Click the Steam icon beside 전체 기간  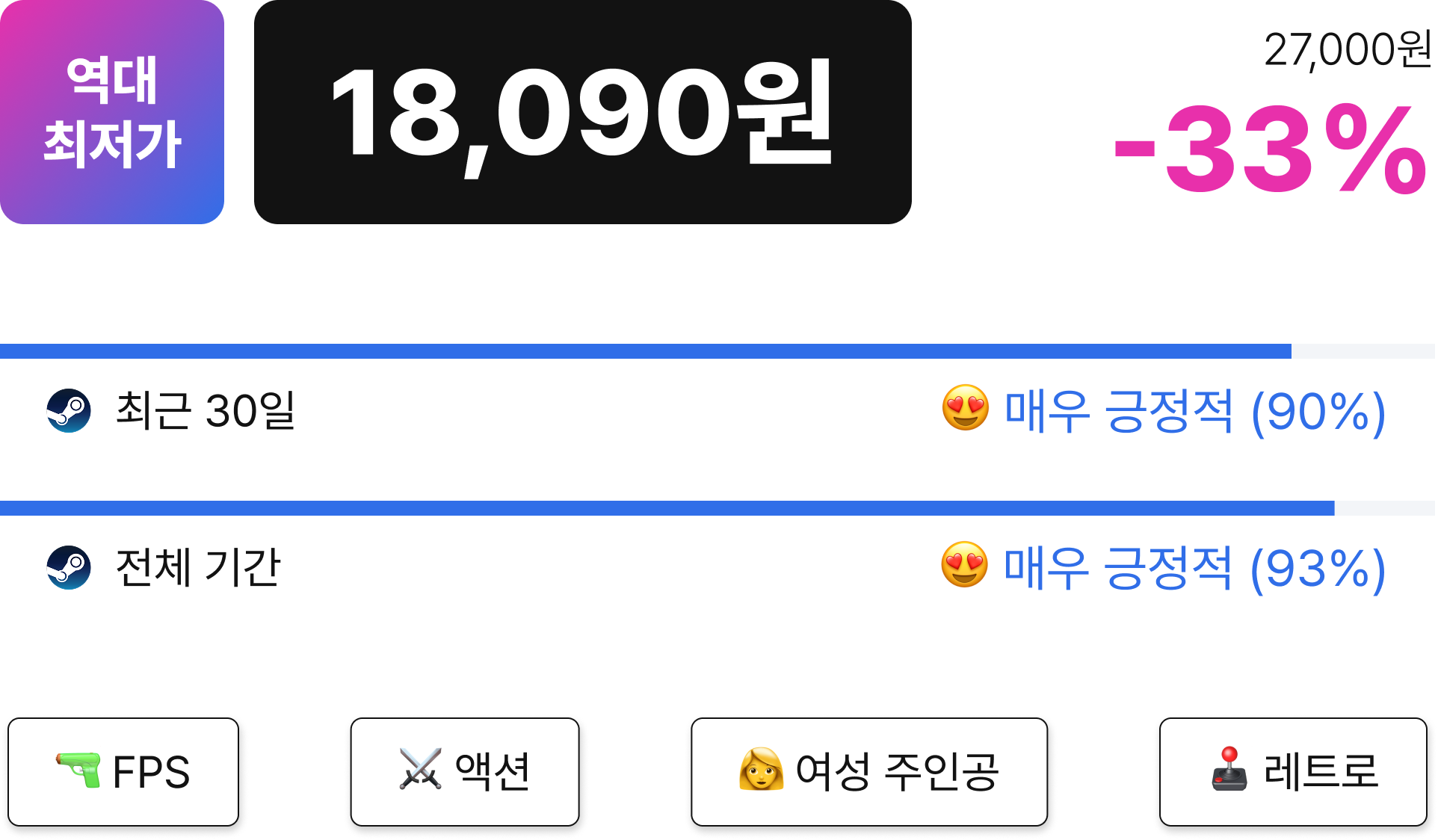click(x=69, y=567)
